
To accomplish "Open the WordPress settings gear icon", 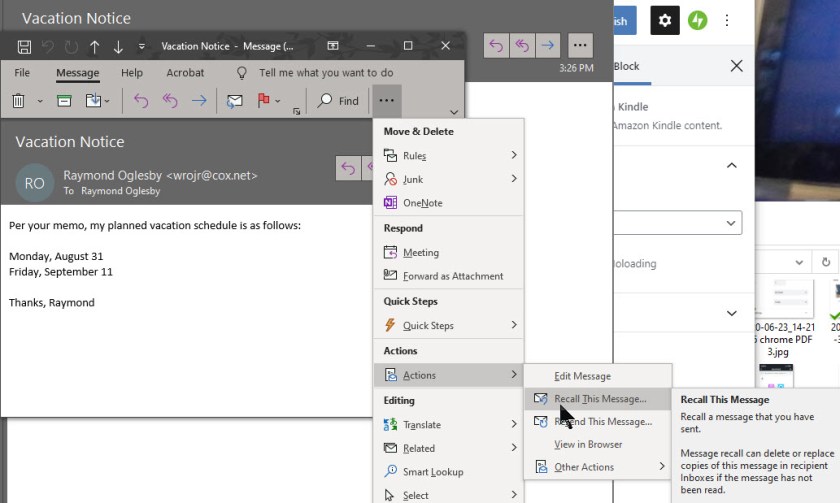I will pos(664,20).
